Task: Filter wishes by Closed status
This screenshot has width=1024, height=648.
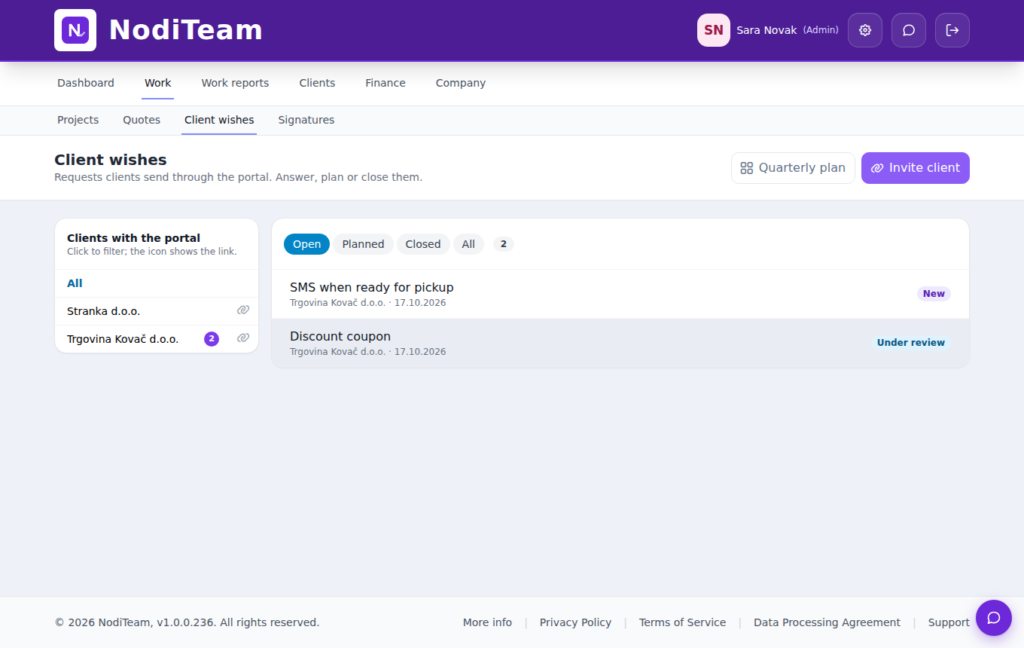Action: pyautogui.click(x=423, y=244)
